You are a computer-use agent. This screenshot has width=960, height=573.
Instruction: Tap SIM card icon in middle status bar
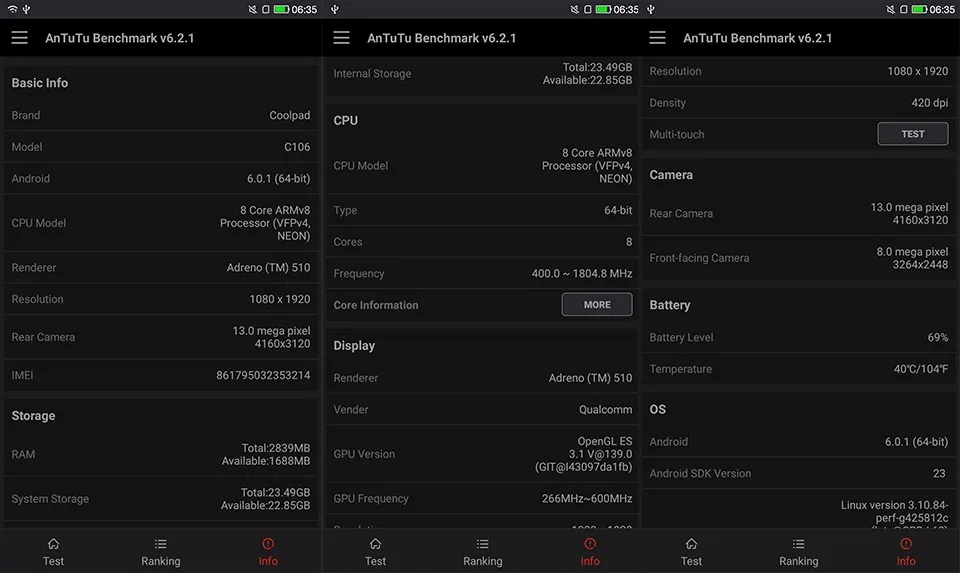coord(588,9)
